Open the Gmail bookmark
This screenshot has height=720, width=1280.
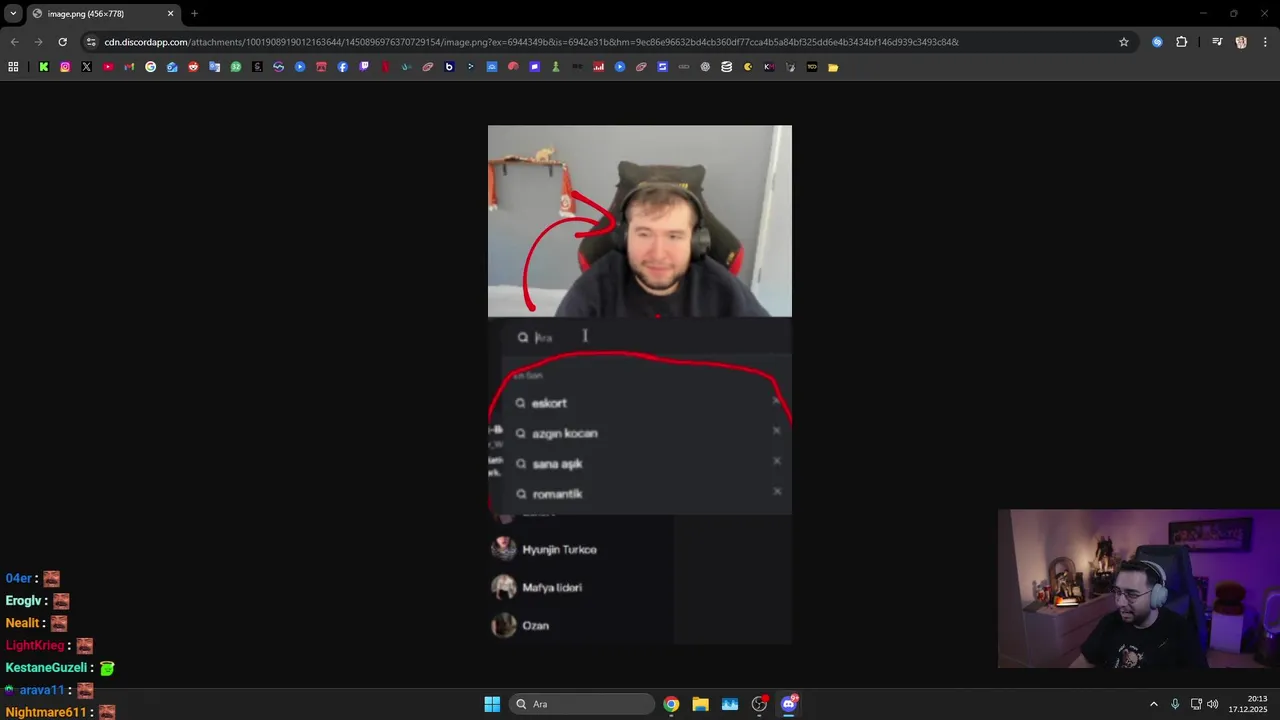point(129,67)
